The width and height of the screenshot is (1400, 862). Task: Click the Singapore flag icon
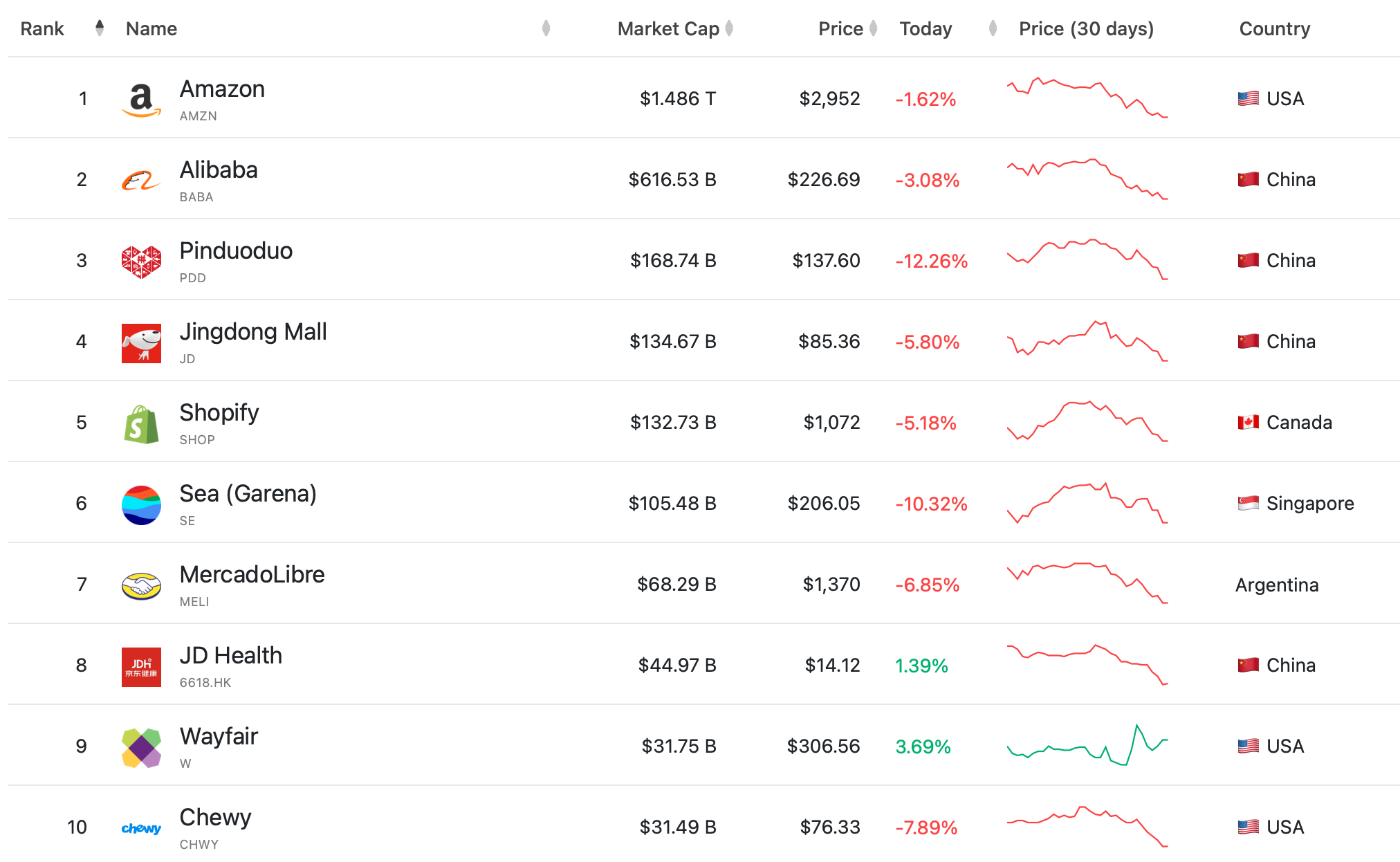[1248, 503]
